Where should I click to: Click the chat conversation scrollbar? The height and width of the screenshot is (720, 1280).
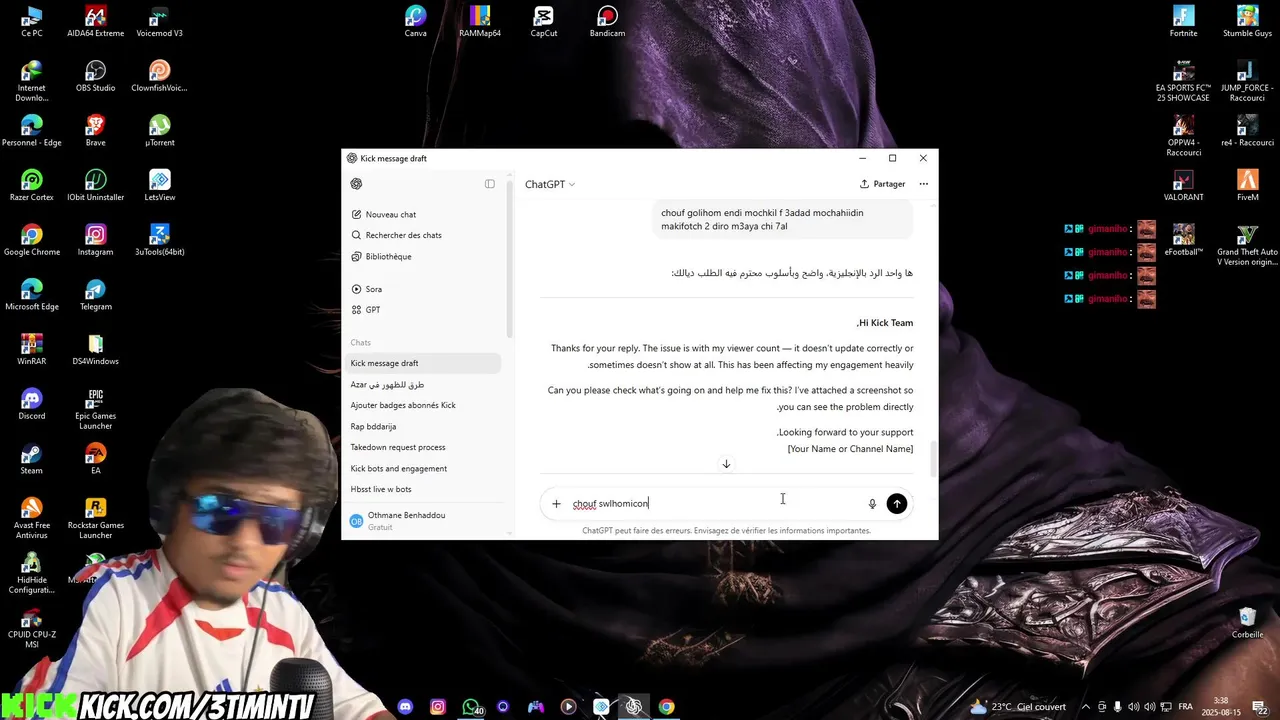click(x=934, y=460)
